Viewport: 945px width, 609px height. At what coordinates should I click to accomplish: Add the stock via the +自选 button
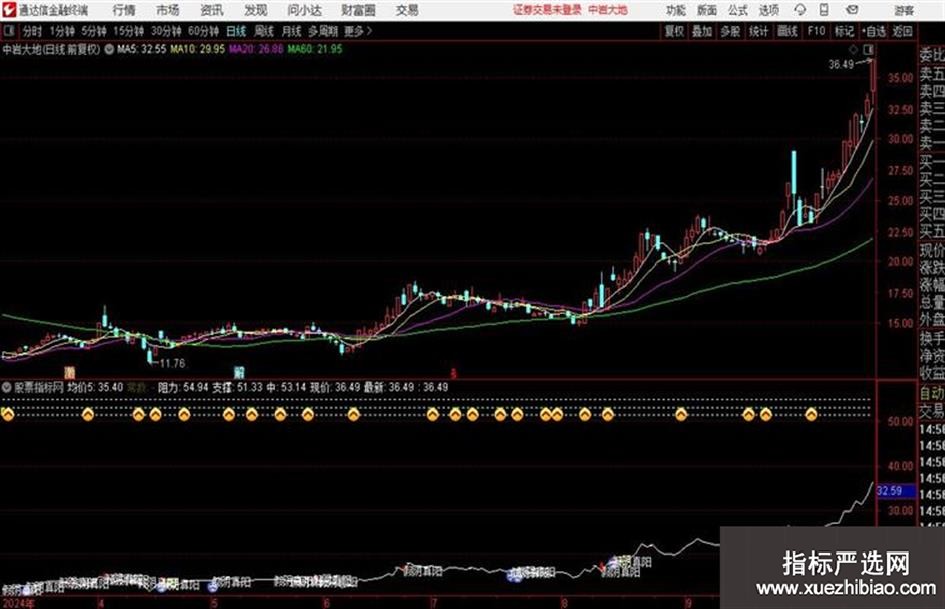[x=874, y=31]
